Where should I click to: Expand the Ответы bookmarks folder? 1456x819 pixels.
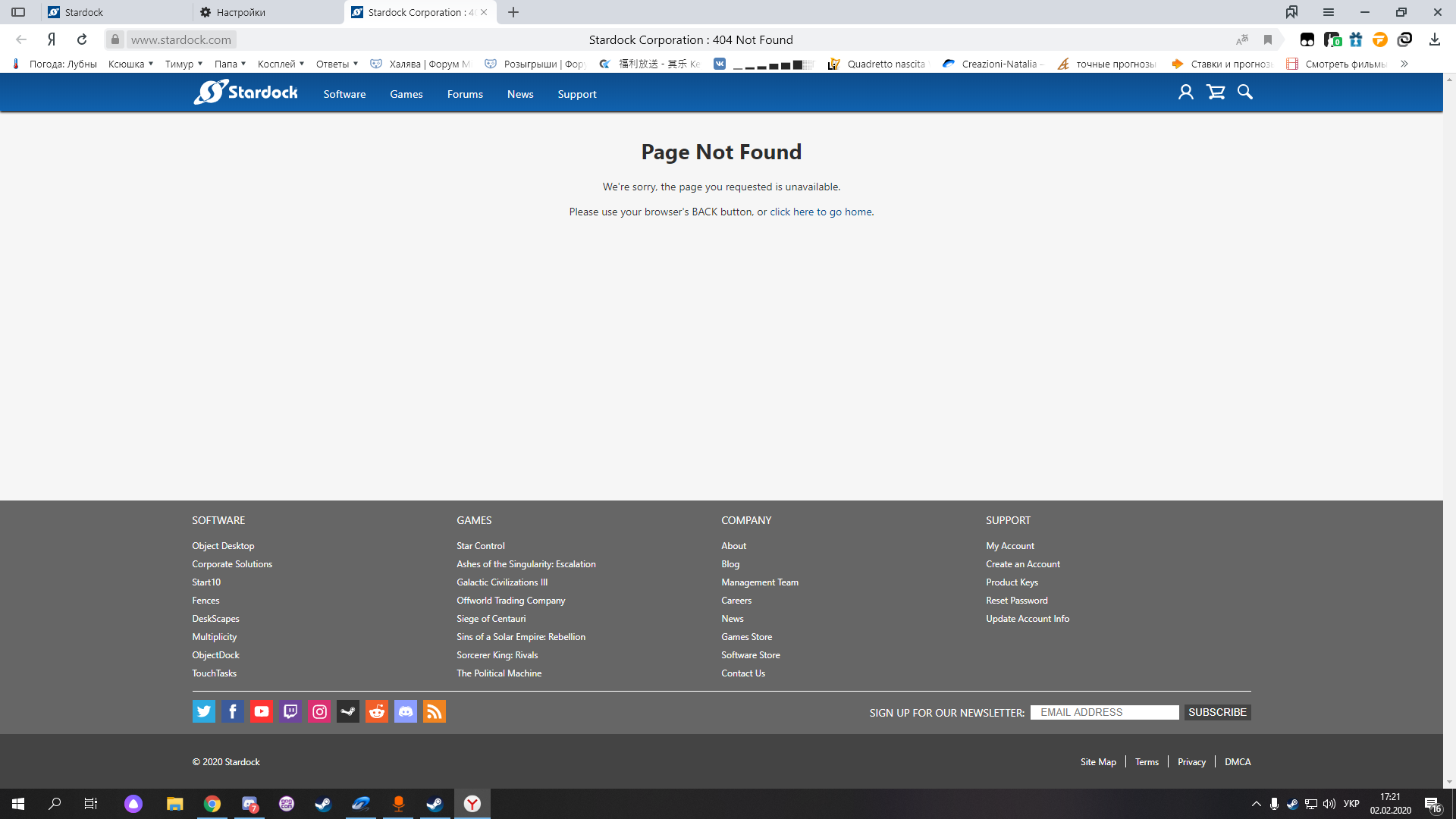pyautogui.click(x=337, y=64)
